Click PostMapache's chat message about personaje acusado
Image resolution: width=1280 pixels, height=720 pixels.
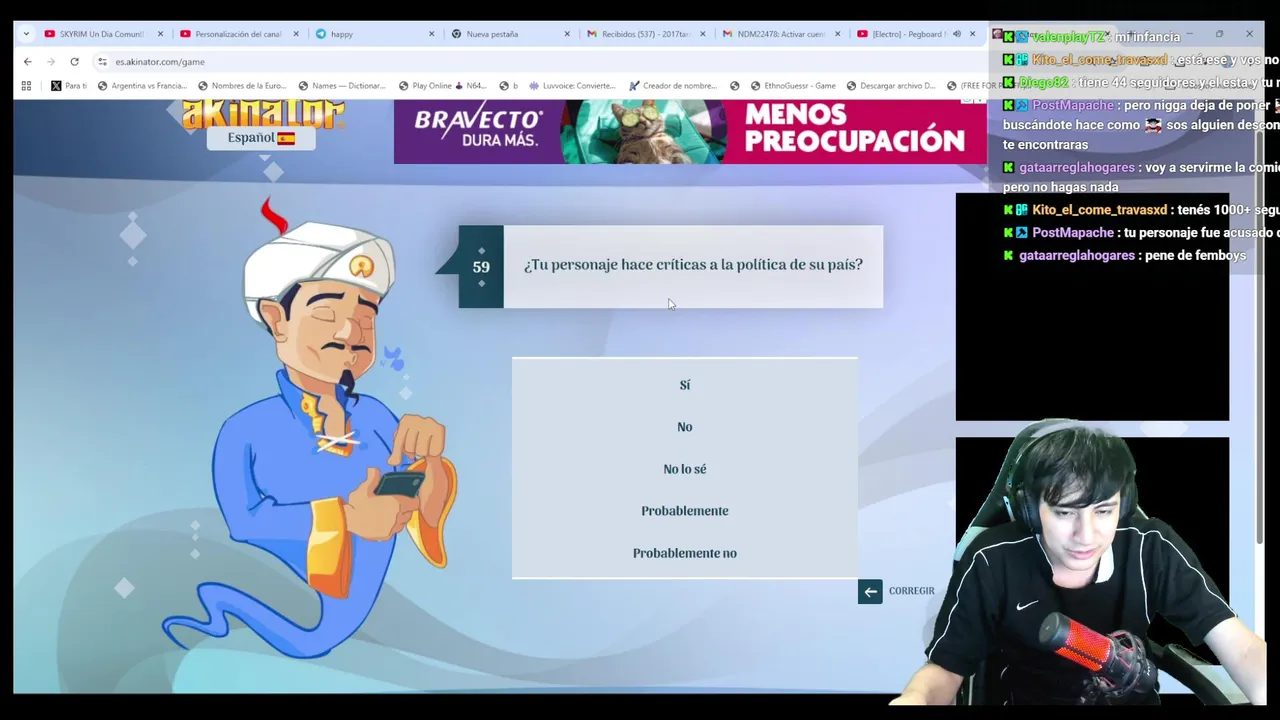[x=1140, y=232]
